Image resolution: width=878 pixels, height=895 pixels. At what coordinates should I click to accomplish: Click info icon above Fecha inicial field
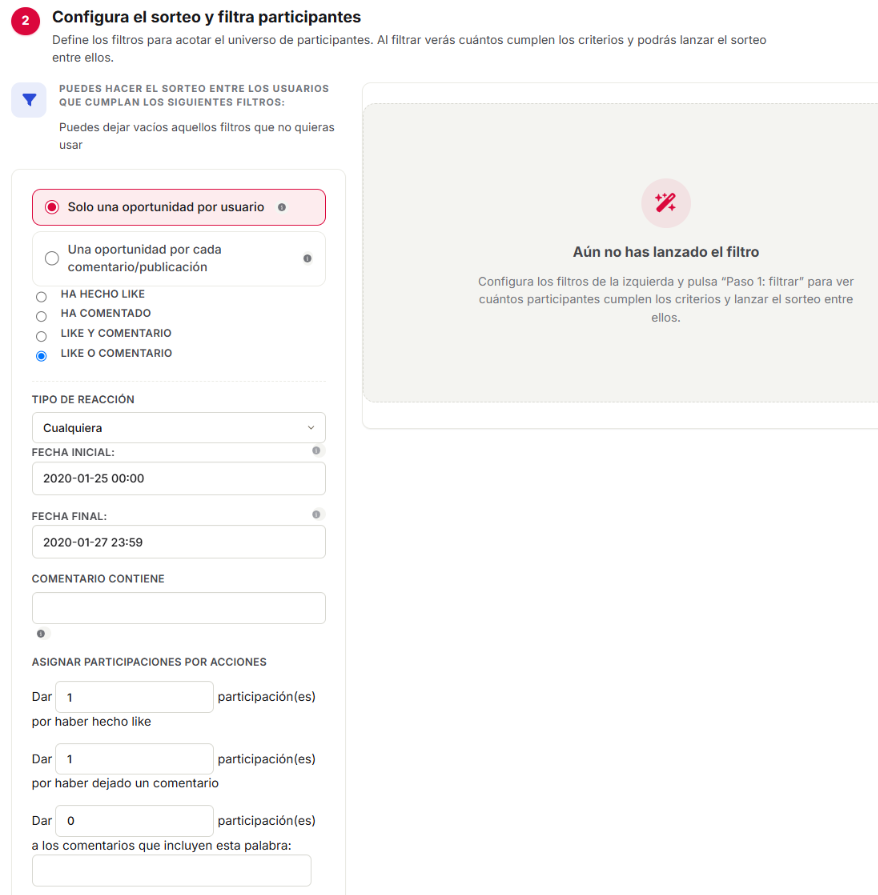point(316,450)
